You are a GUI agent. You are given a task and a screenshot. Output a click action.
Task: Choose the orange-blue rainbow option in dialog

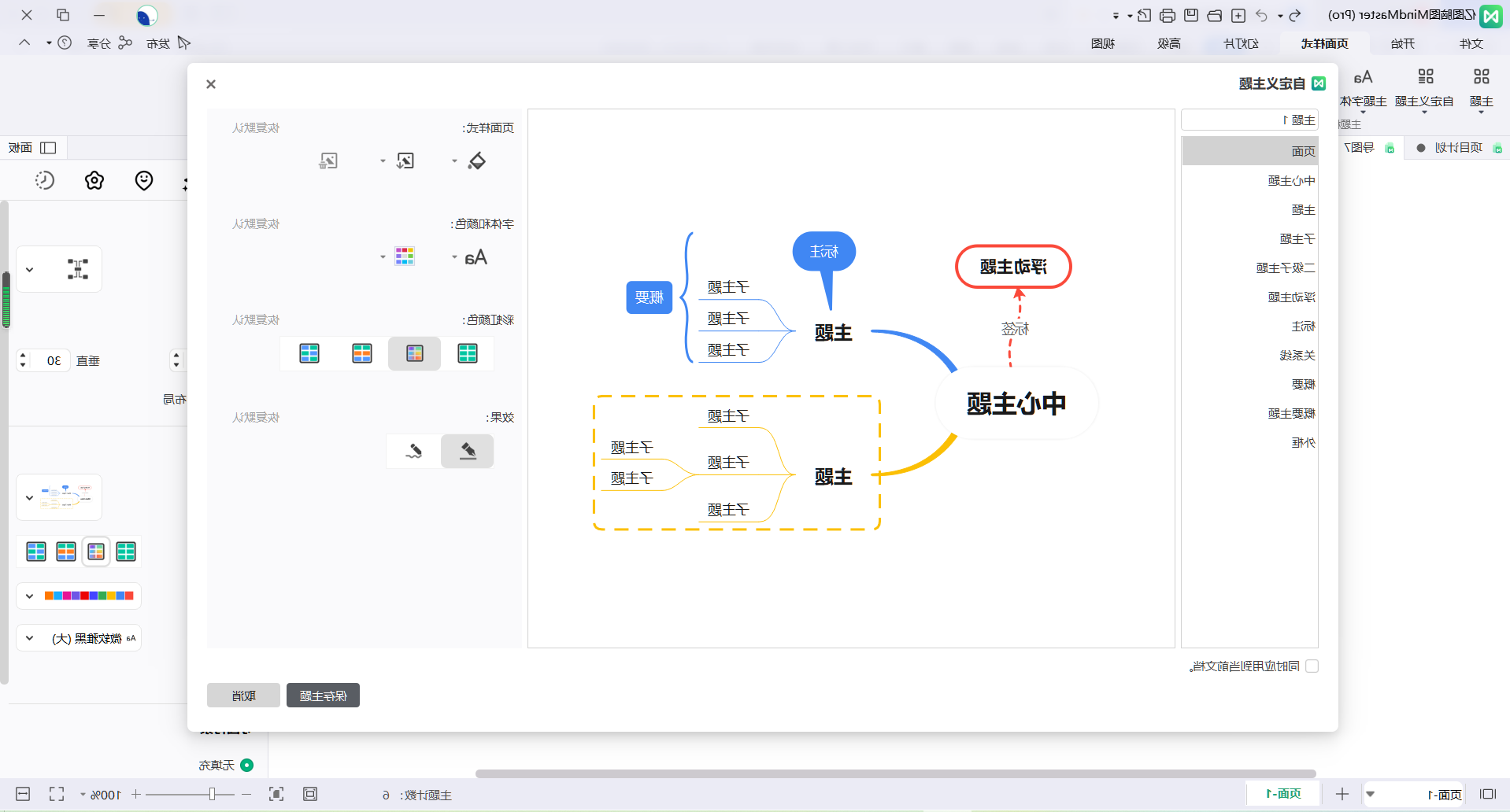point(362,353)
